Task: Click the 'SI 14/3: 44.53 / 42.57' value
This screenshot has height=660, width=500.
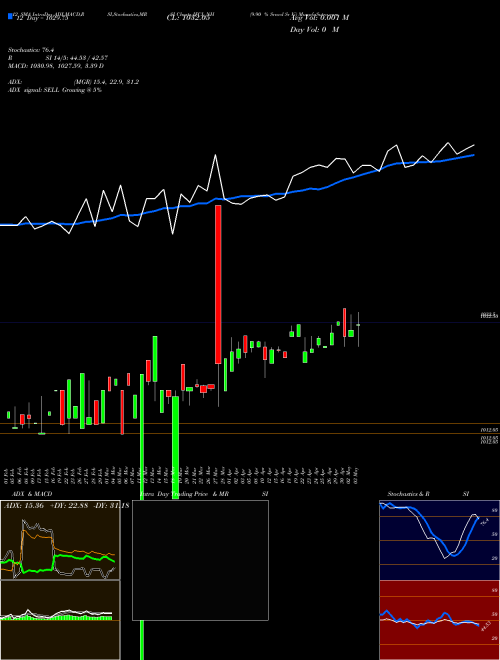Action: click(x=77, y=58)
